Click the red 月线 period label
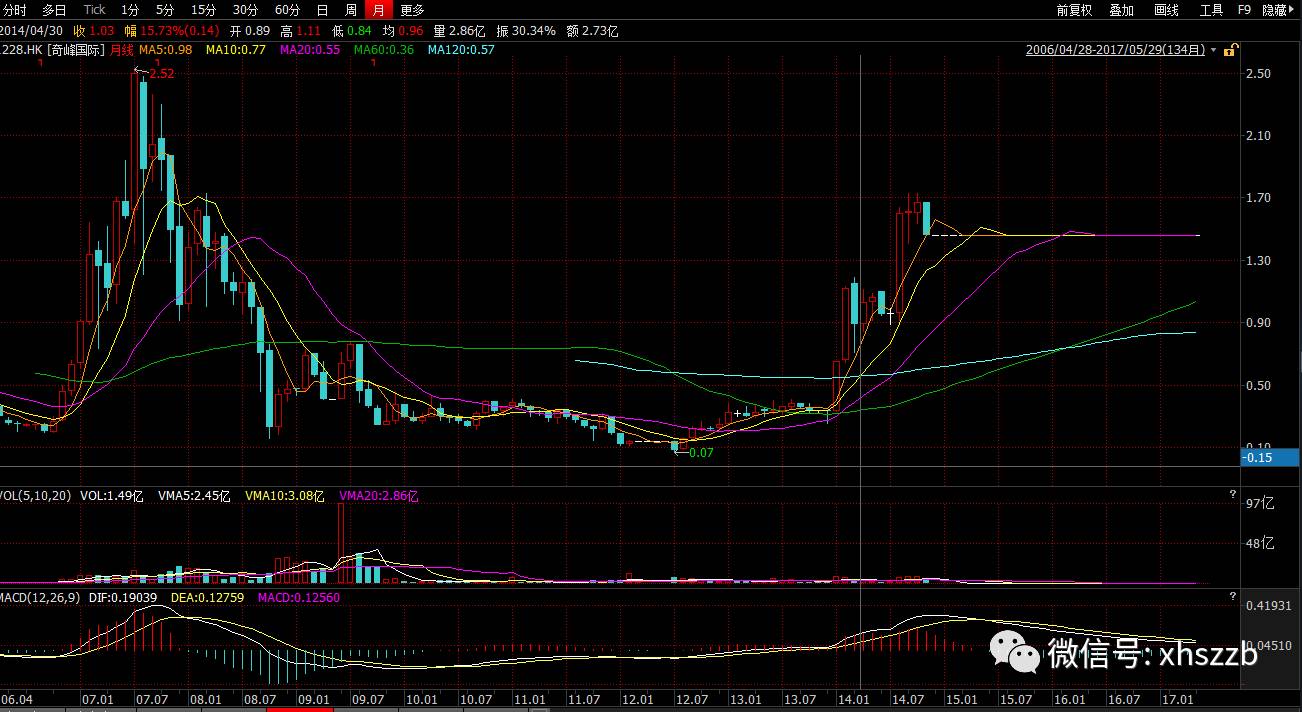 (x=121, y=49)
